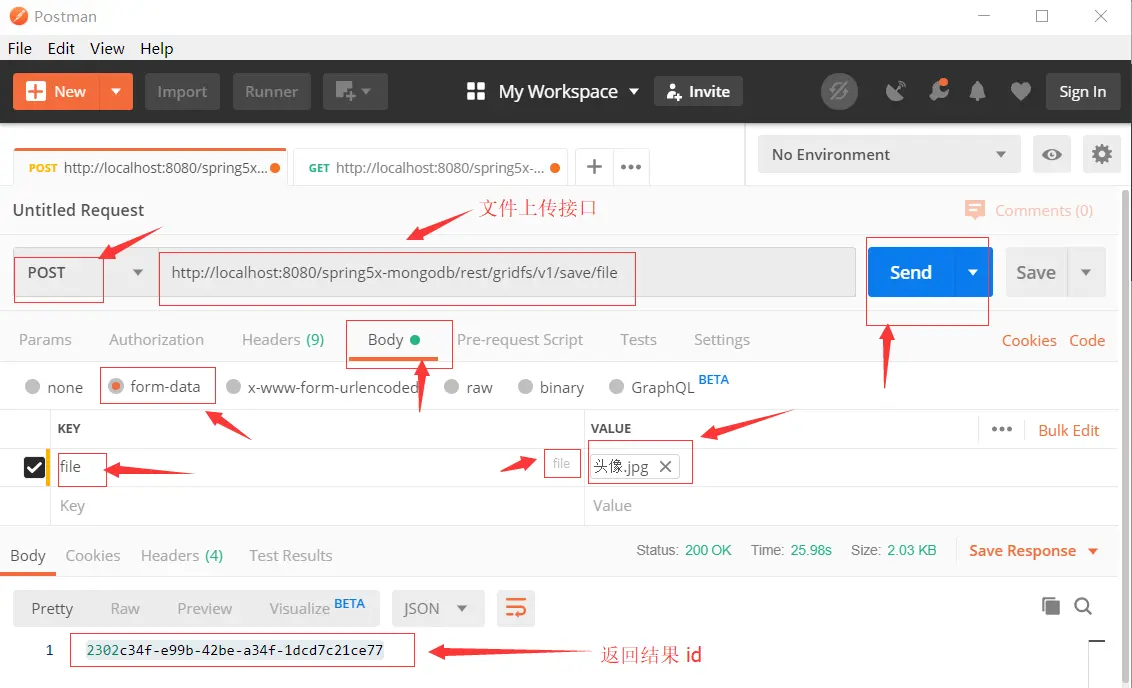Viewport: 1132px width, 688px height.
Task: Switch to the Params tab
Action: point(45,339)
